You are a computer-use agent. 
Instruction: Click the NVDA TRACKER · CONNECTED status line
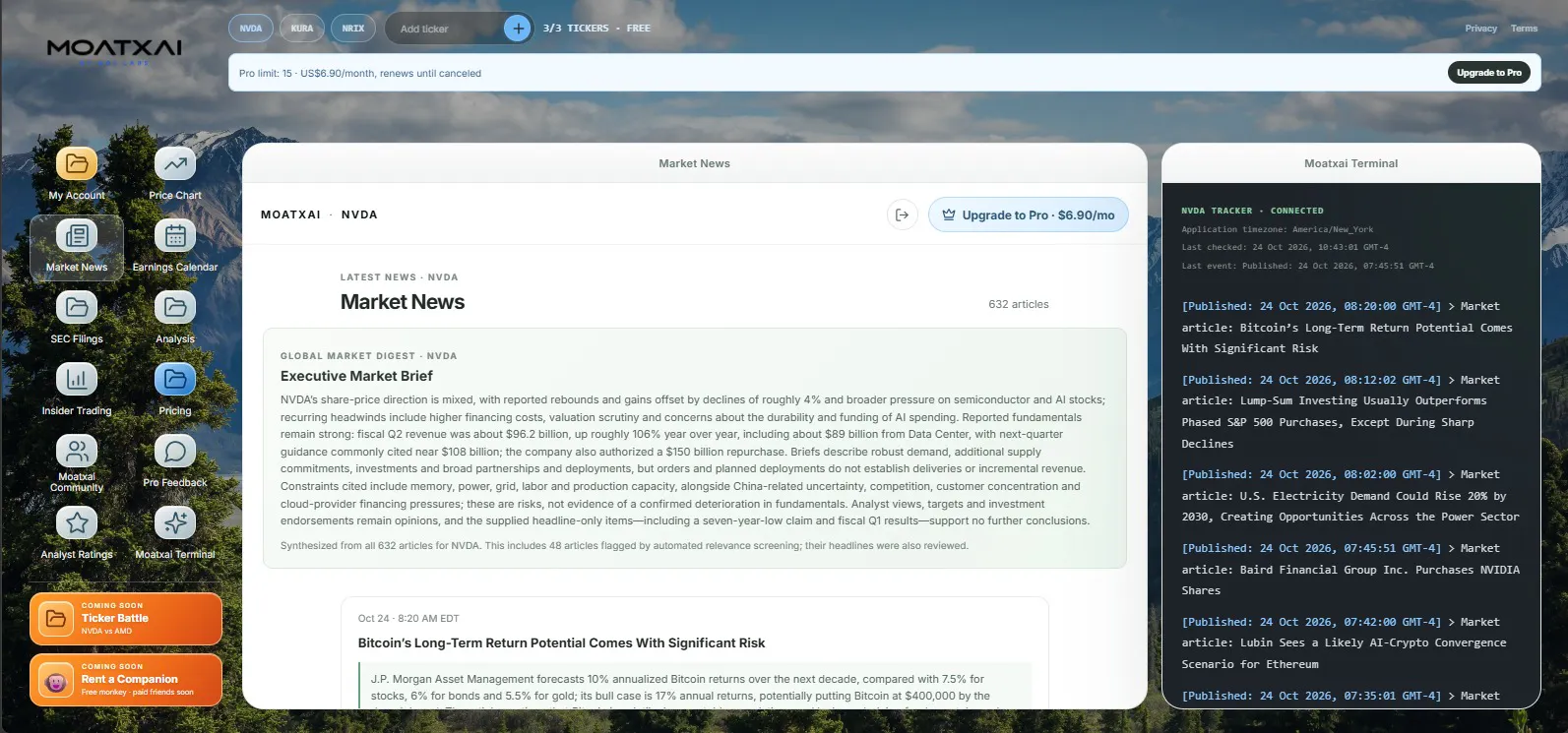point(1252,211)
